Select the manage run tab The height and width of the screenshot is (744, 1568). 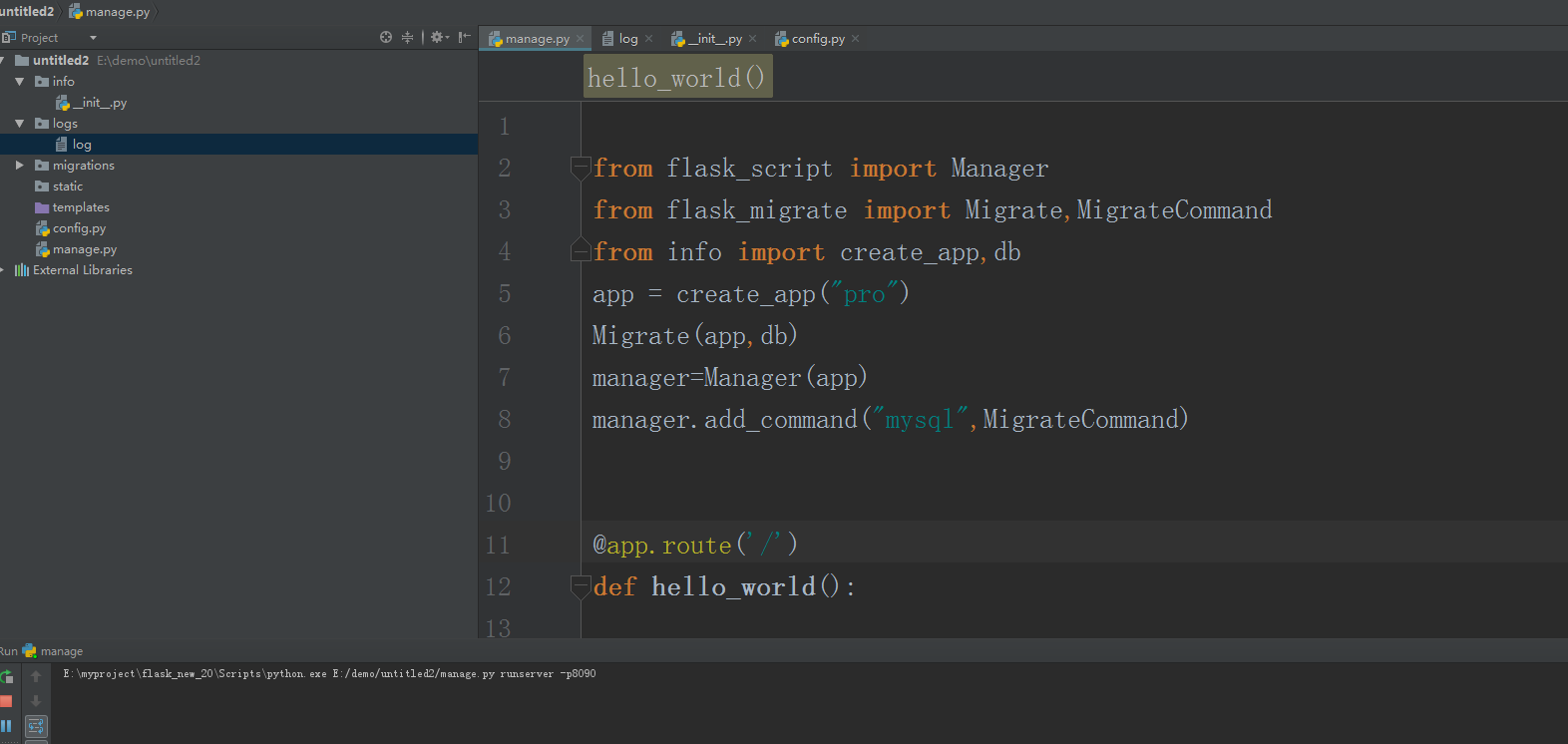(x=52, y=650)
